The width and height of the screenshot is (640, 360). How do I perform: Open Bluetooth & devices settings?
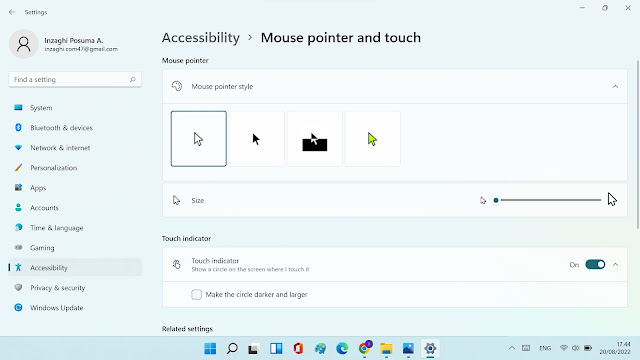click(75, 128)
